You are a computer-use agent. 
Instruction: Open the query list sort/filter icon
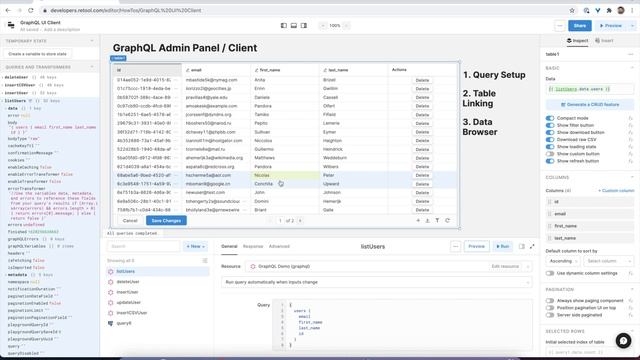click(x=205, y=260)
